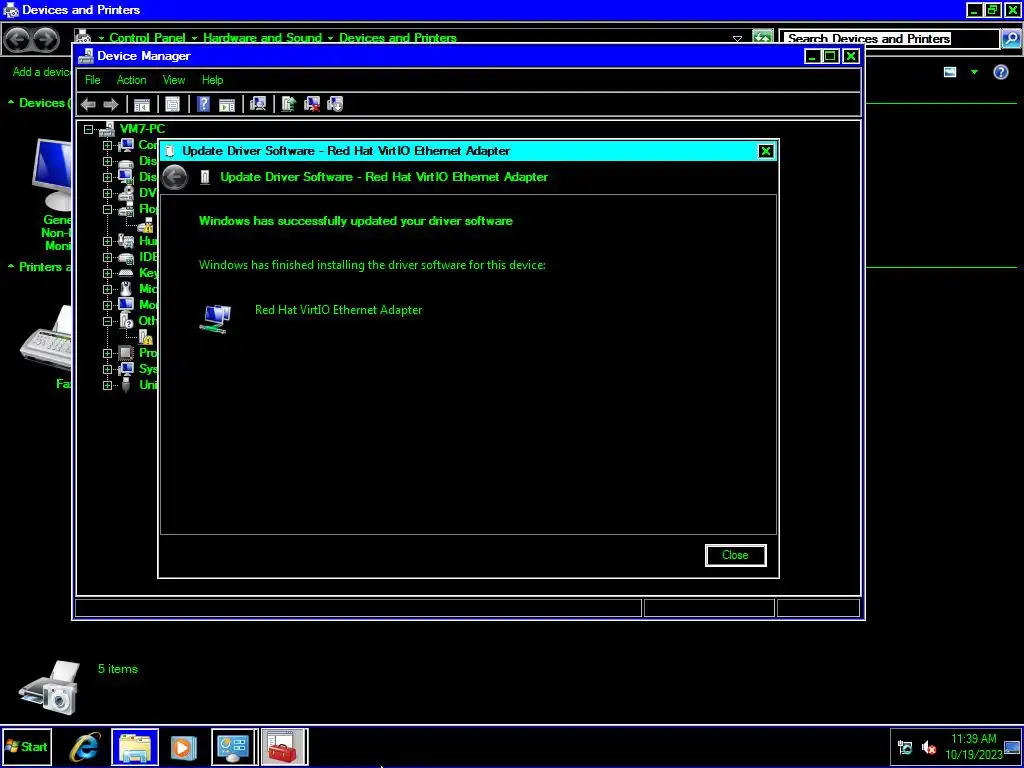
Task: Select the Universal Serial Bus controllers icon
Action: click(x=126, y=385)
